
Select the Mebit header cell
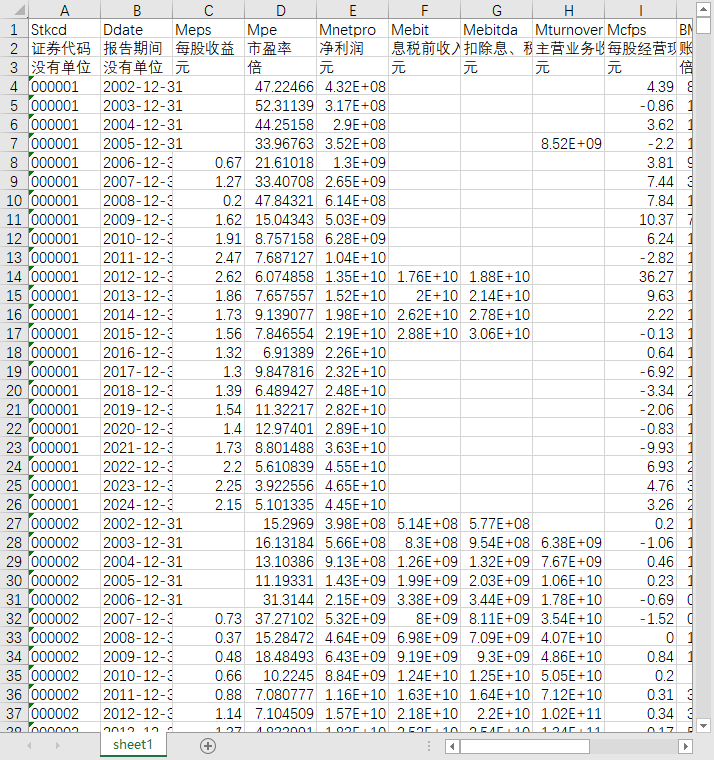coord(425,30)
